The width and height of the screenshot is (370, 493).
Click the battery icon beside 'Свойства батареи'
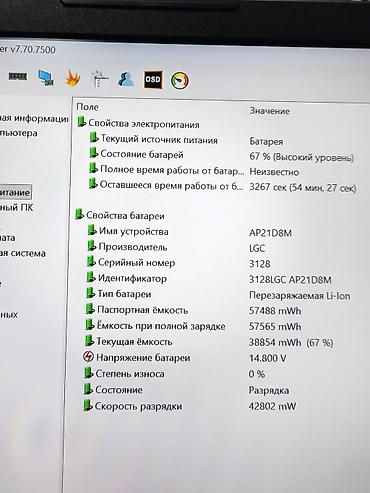pyautogui.click(x=79, y=214)
